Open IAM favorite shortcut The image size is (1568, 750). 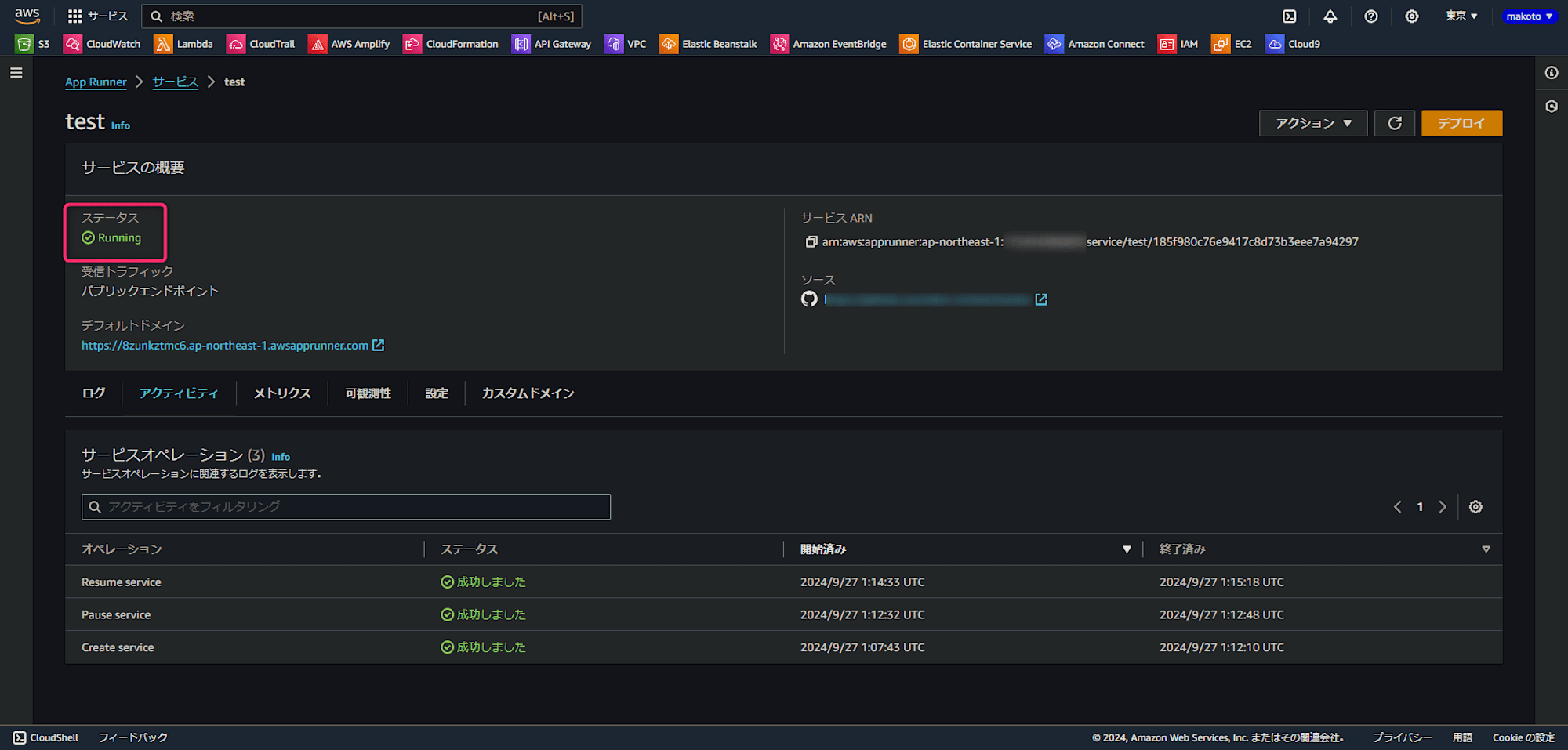[1178, 44]
